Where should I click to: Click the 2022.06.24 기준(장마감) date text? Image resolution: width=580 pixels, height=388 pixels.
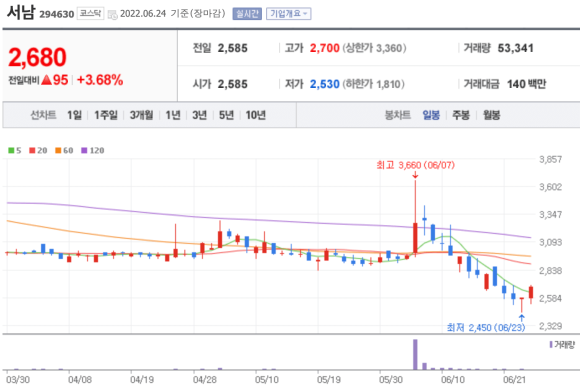pos(173,14)
